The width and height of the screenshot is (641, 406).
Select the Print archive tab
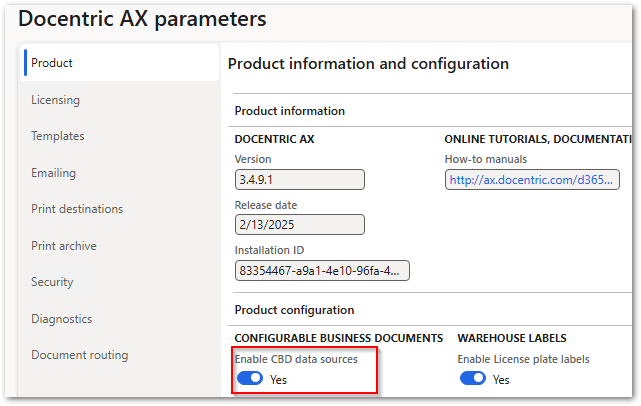tap(63, 246)
